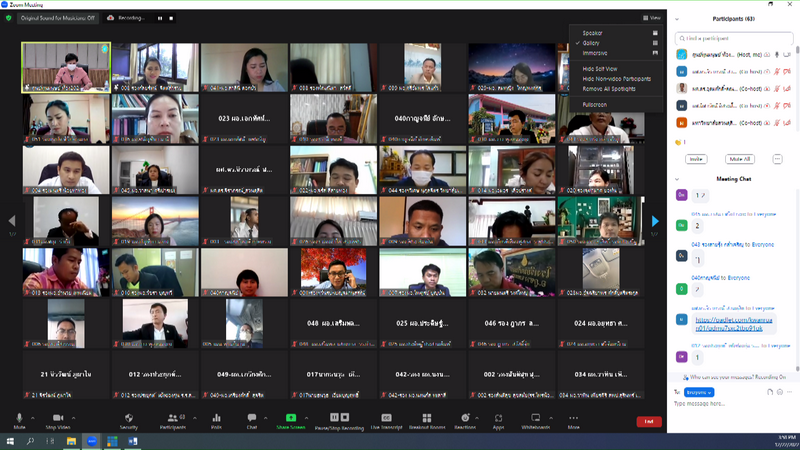The width and height of the screenshot is (800, 450).
Task: Open Word from the taskbar
Action: pos(133,441)
